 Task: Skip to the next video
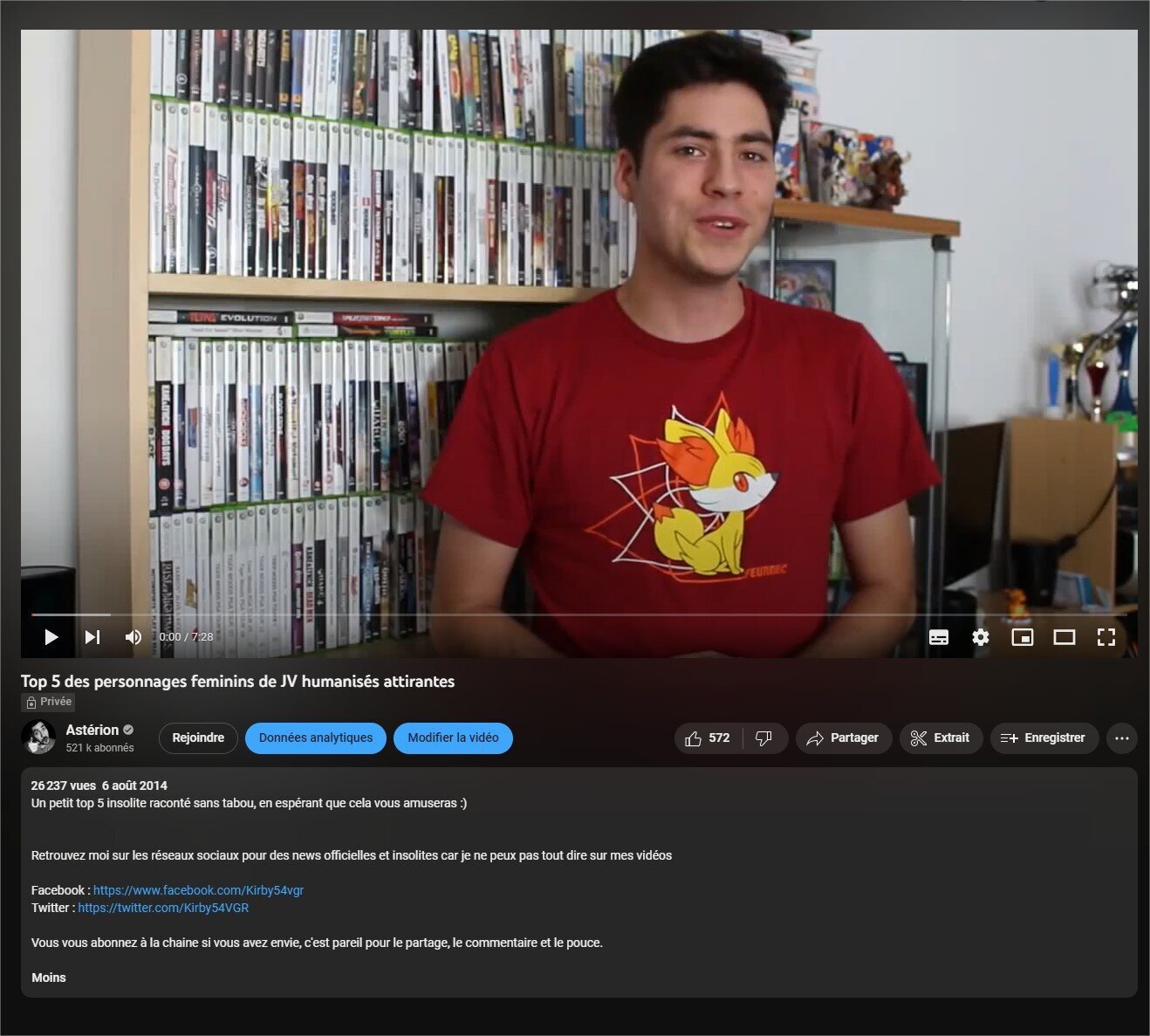(x=92, y=637)
